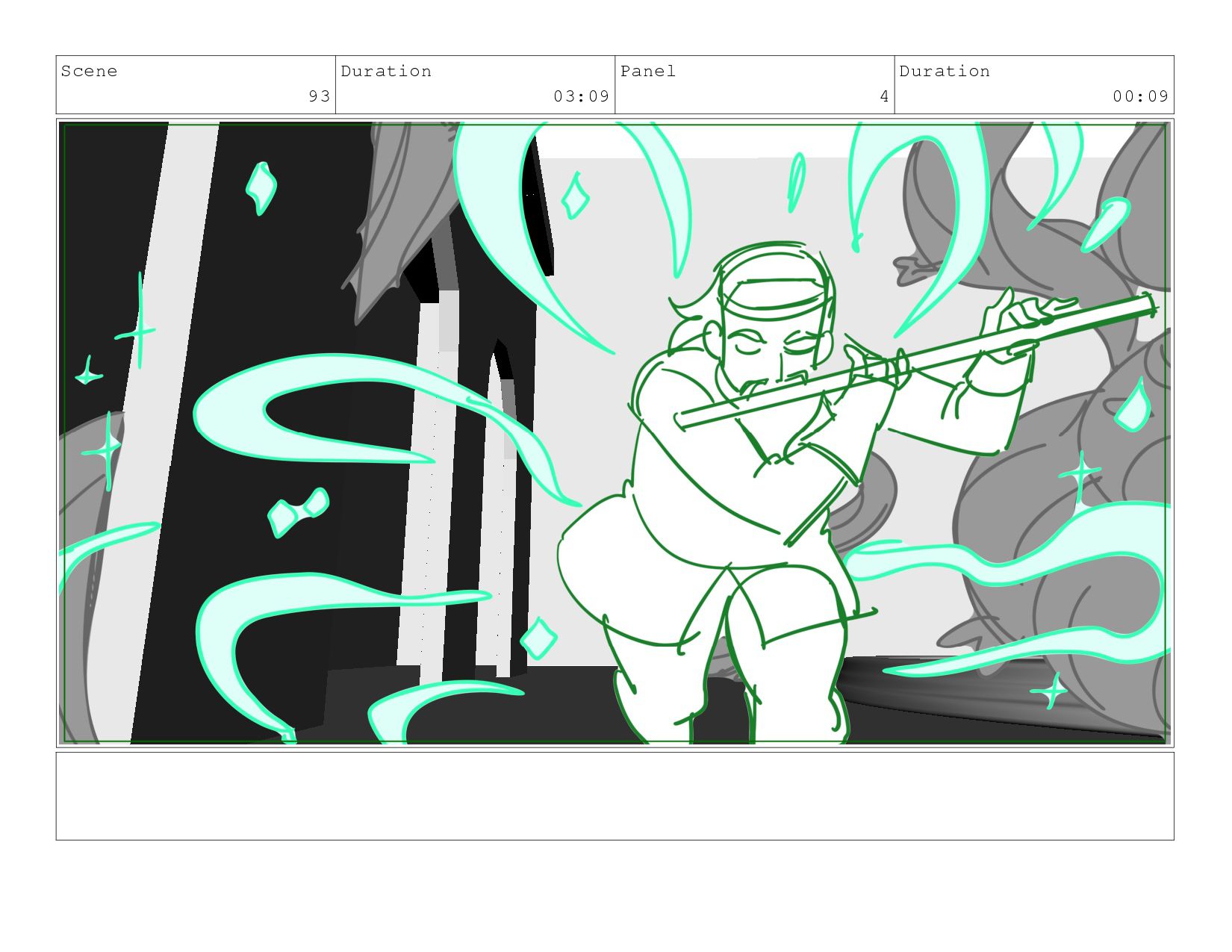Click the 'Duration' label beside the Panel cell
This screenshot has width=1232, height=952.
945,71
